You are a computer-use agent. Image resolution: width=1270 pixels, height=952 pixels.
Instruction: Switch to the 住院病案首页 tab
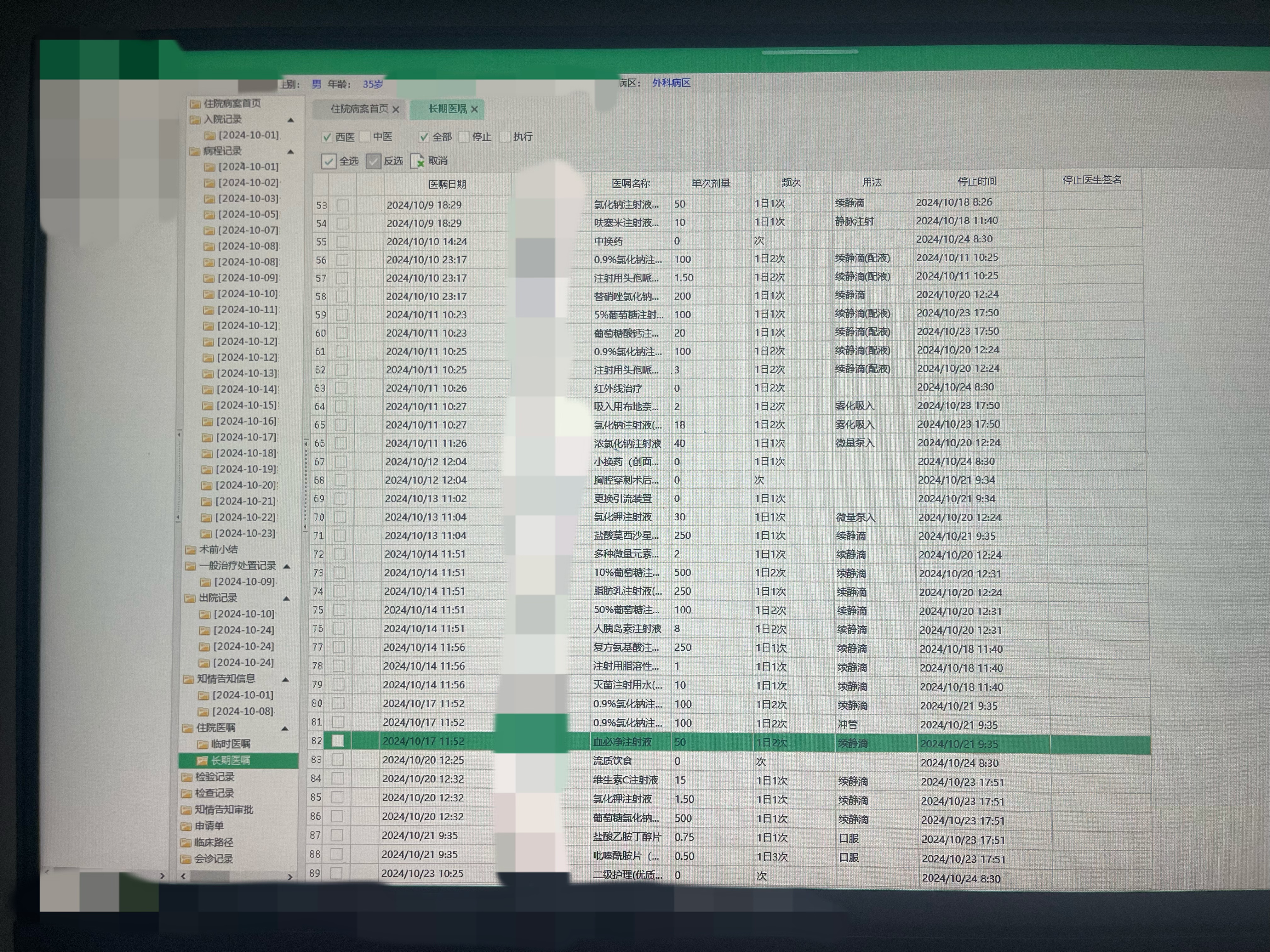[359, 109]
